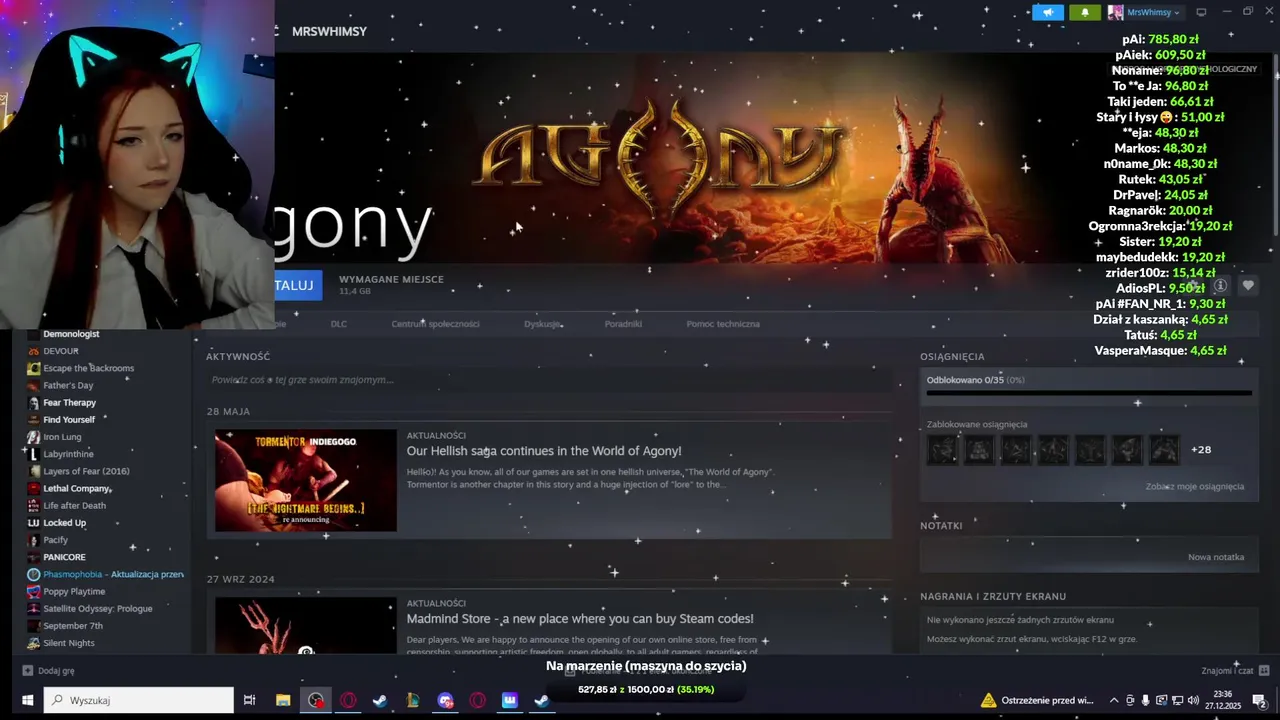Select Fear Therapy game icon
The image size is (1280, 720).
34,403
